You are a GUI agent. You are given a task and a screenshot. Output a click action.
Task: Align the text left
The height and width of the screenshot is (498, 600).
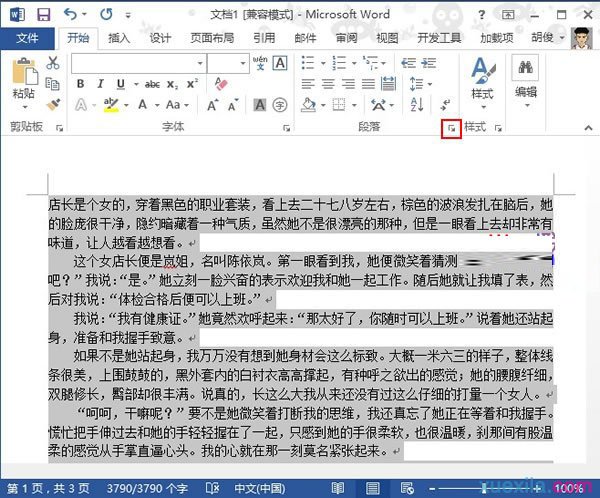tap(308, 84)
